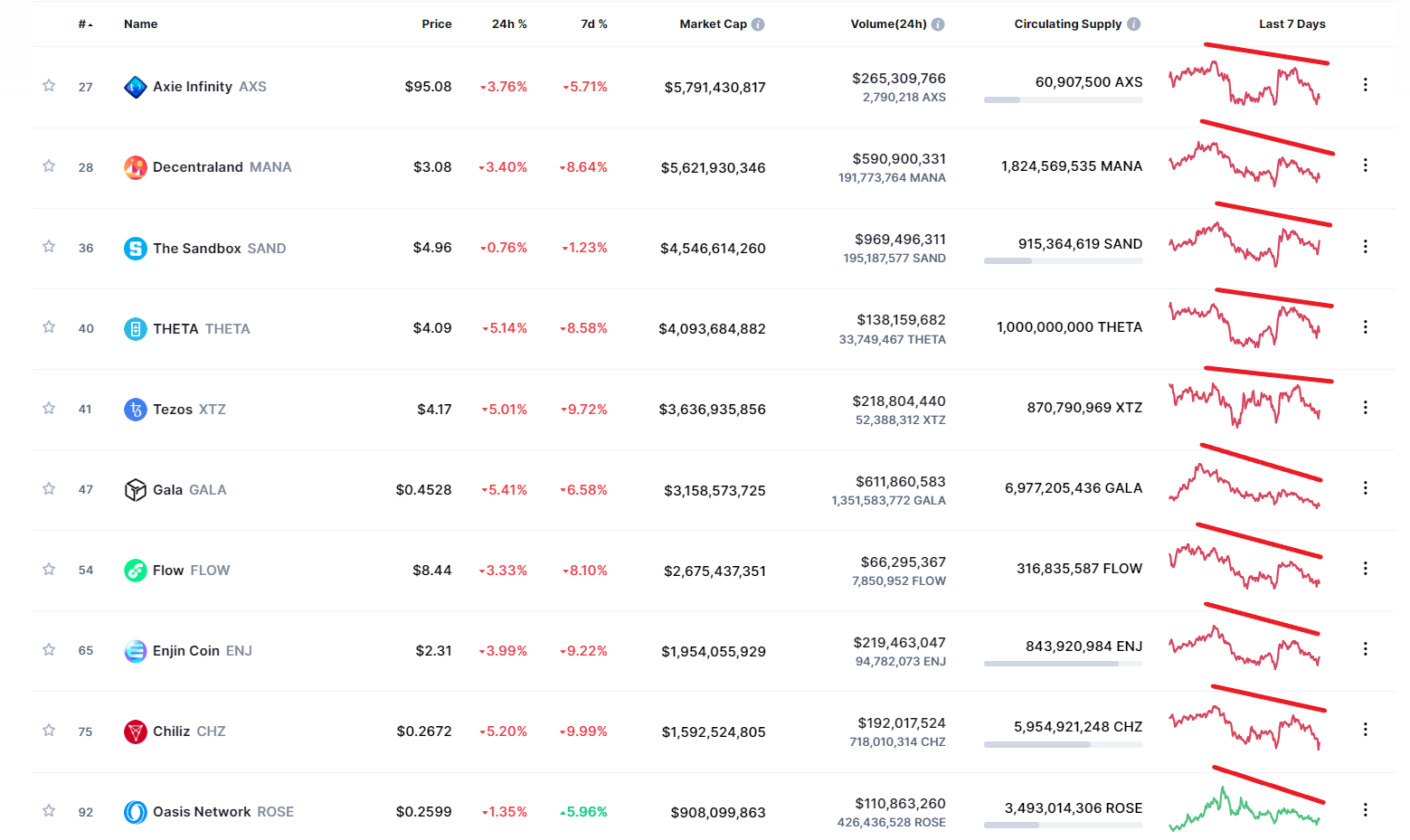1410x840 pixels.
Task: Star Decentraland to add to watchlist
Action: (x=49, y=166)
